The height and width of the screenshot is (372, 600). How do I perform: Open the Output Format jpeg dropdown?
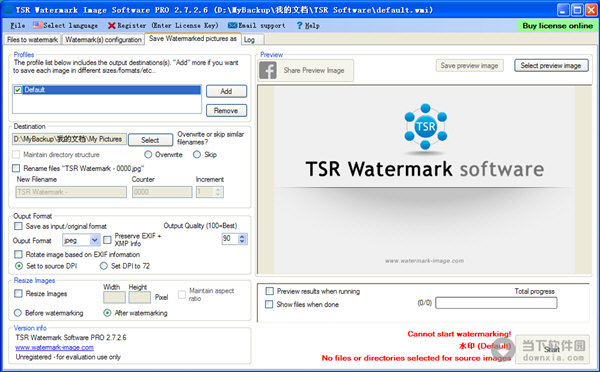pos(81,240)
